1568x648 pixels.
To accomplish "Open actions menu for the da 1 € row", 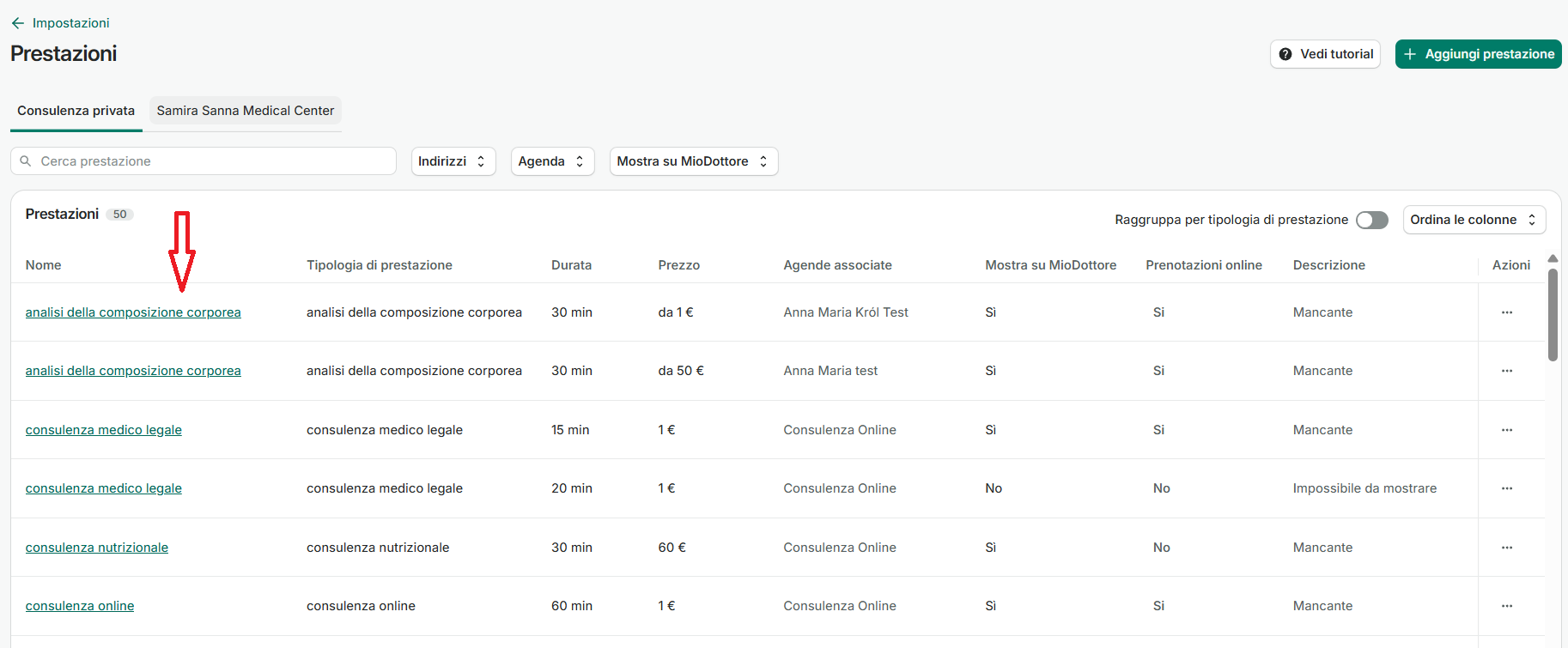I will (x=1507, y=312).
